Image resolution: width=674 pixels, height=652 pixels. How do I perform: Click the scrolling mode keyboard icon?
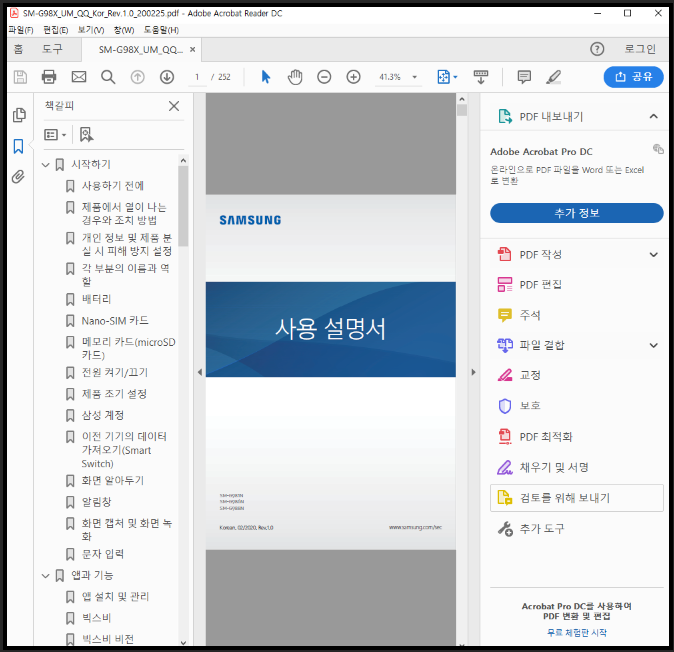click(x=481, y=77)
